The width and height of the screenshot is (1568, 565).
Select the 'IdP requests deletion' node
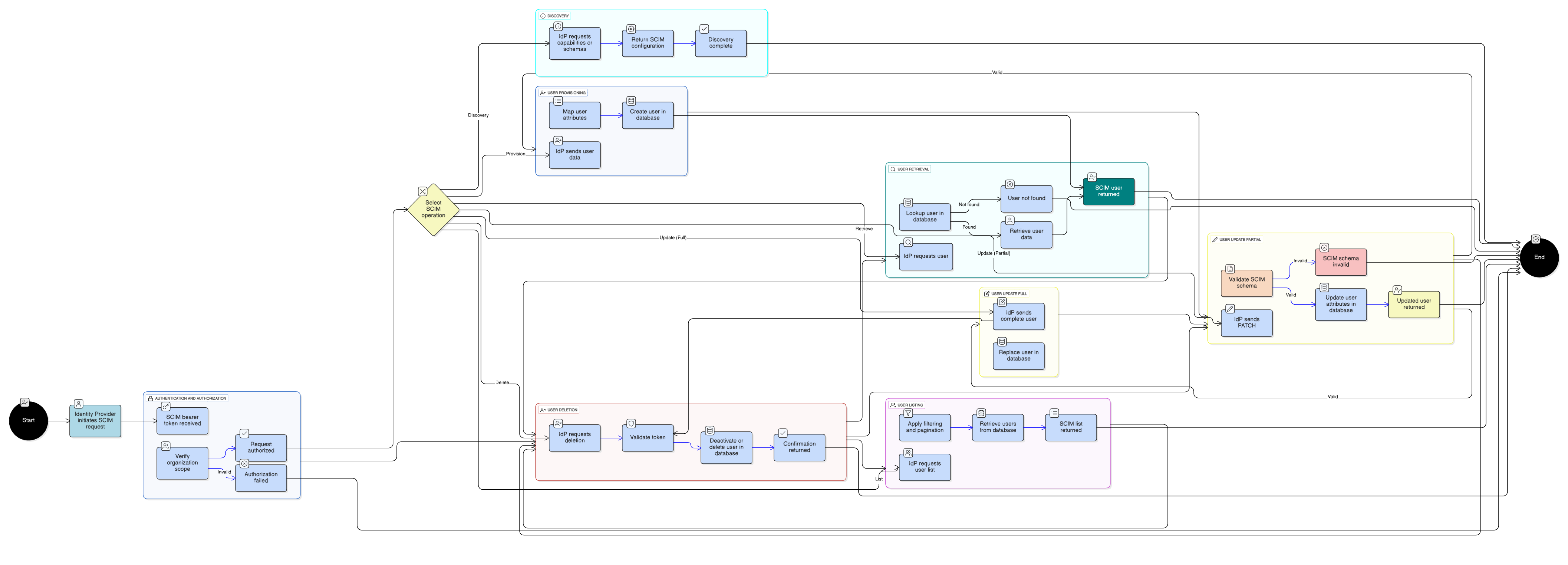point(574,438)
